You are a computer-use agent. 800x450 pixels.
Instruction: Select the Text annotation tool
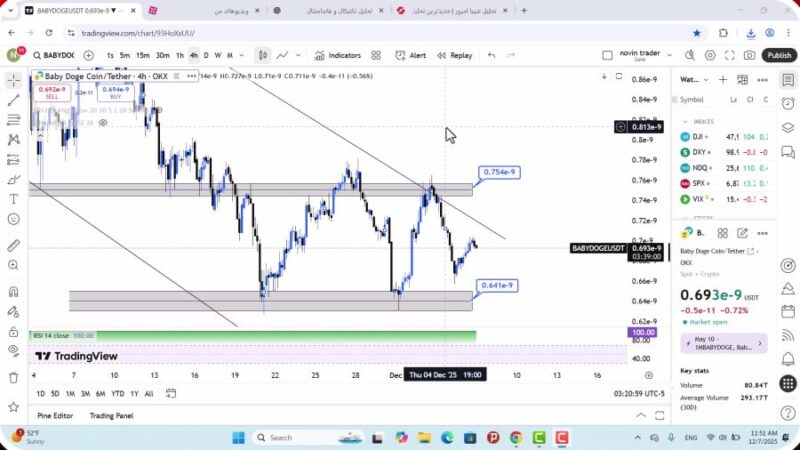coord(13,199)
